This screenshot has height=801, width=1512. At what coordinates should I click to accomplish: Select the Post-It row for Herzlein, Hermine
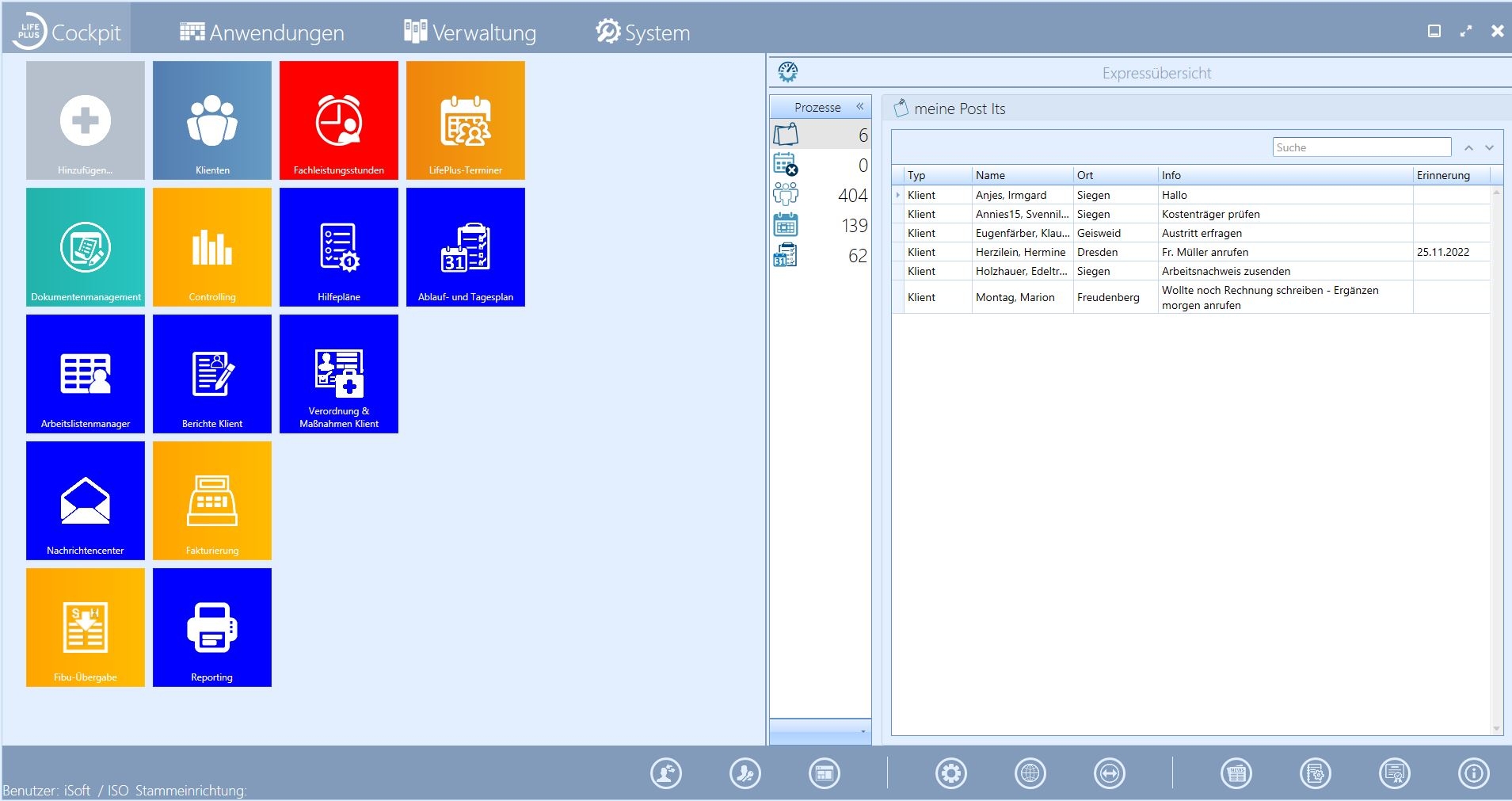pos(1188,252)
